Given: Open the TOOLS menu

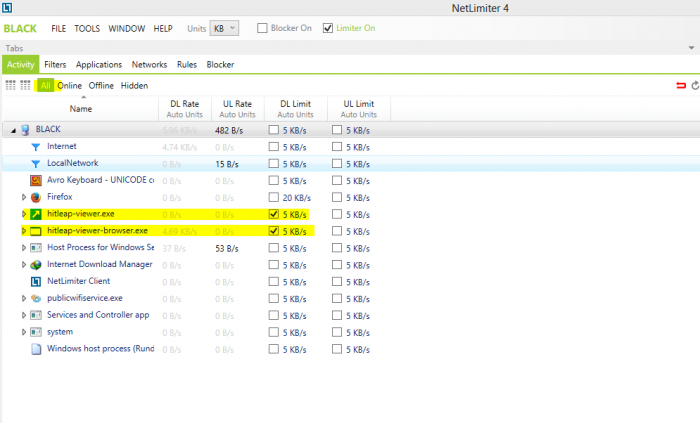Looking at the screenshot, I should (87, 29).
